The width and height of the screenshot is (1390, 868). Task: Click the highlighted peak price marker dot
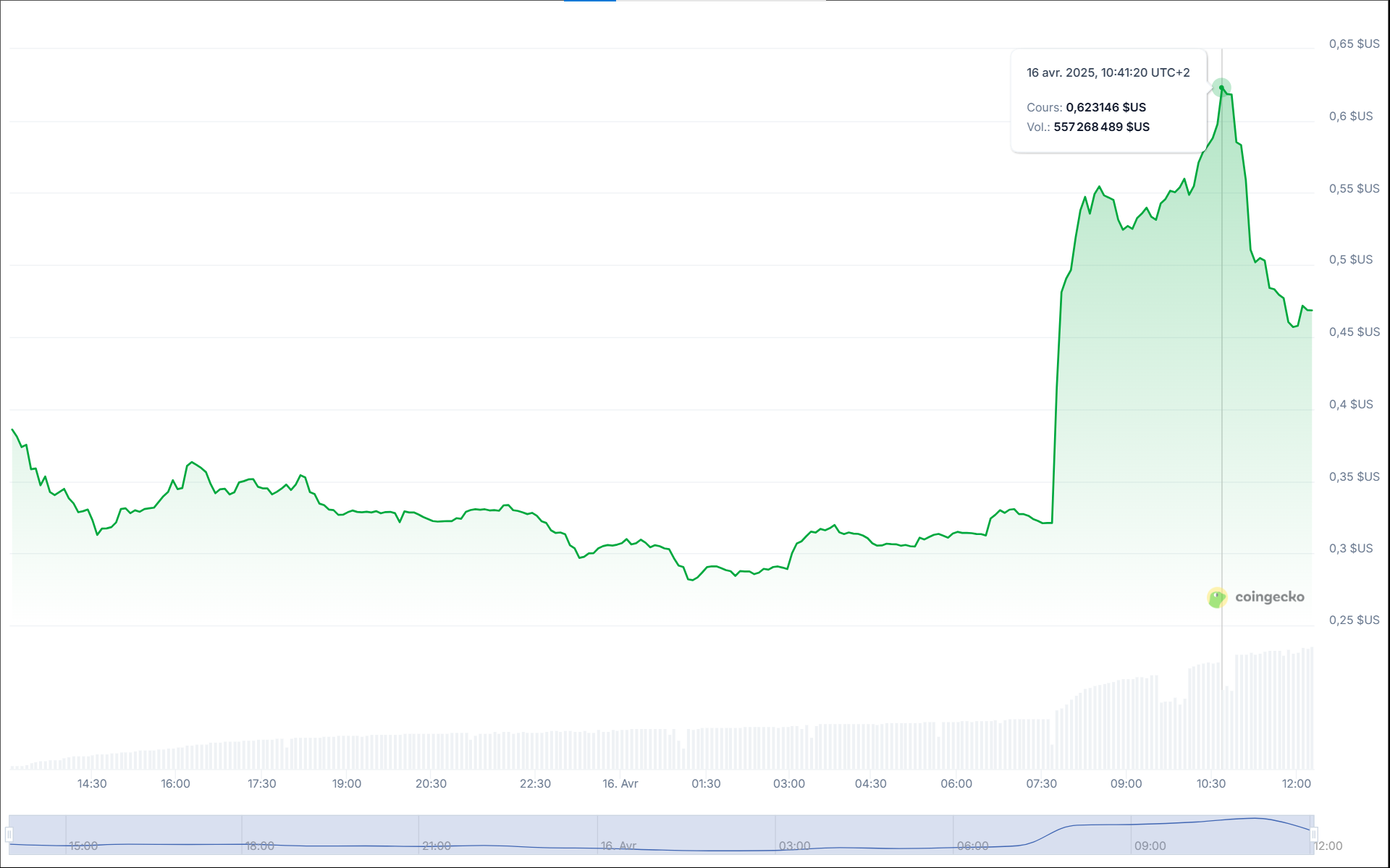(x=1221, y=88)
